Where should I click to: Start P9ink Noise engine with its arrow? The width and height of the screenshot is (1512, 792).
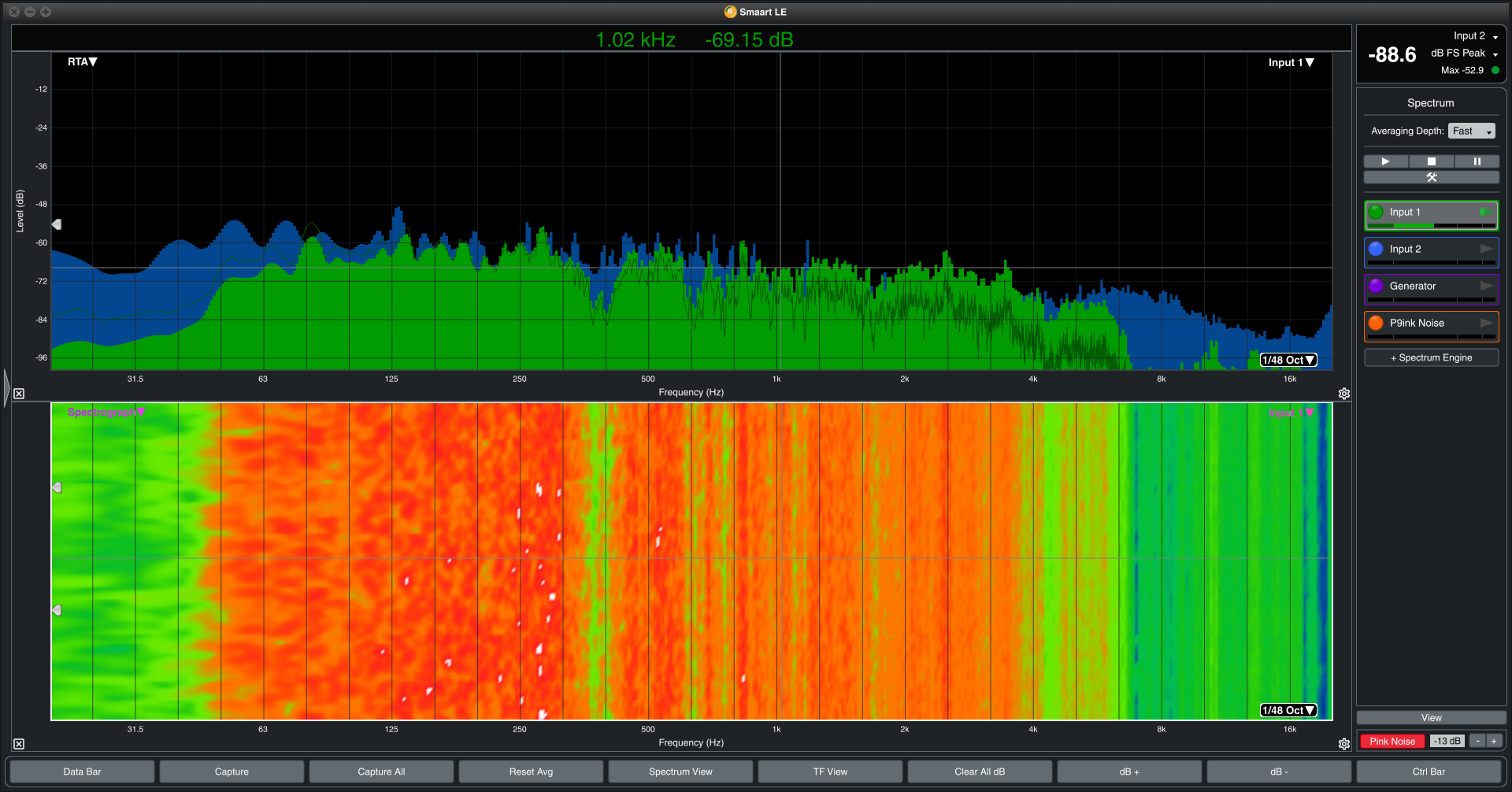point(1486,323)
